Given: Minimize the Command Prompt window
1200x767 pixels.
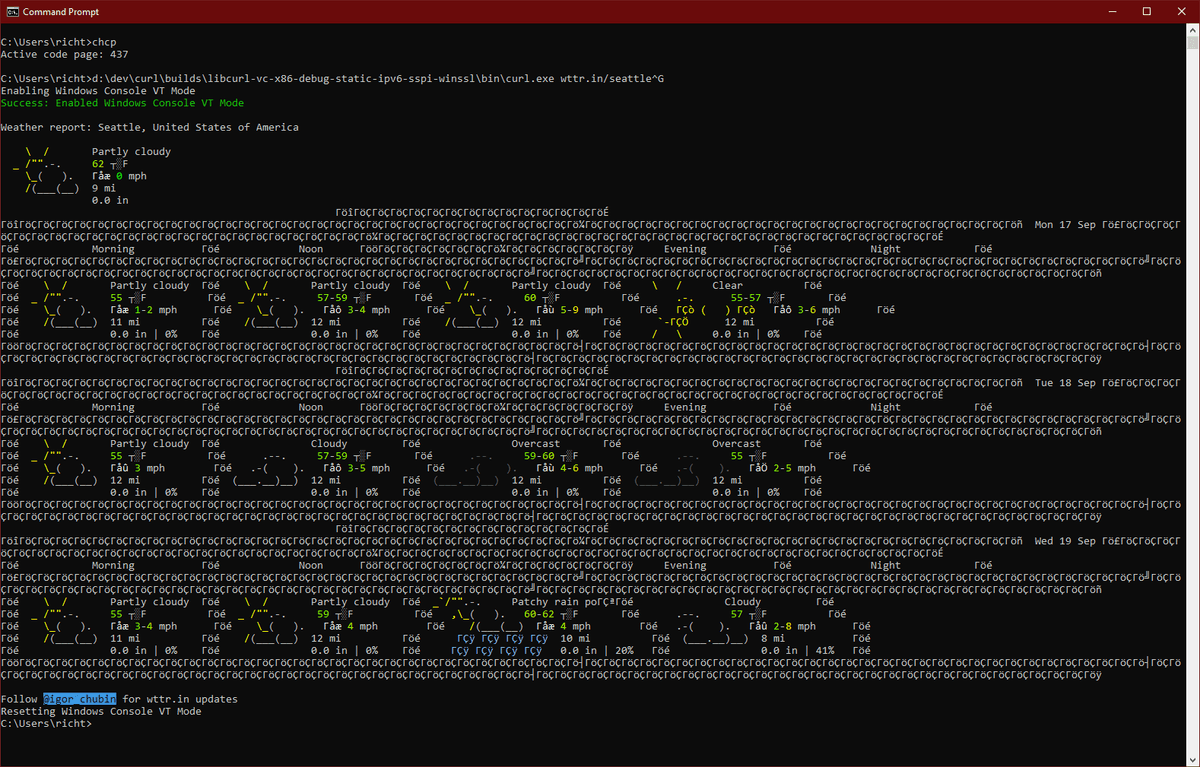Looking at the screenshot, I should pos(1099,12).
